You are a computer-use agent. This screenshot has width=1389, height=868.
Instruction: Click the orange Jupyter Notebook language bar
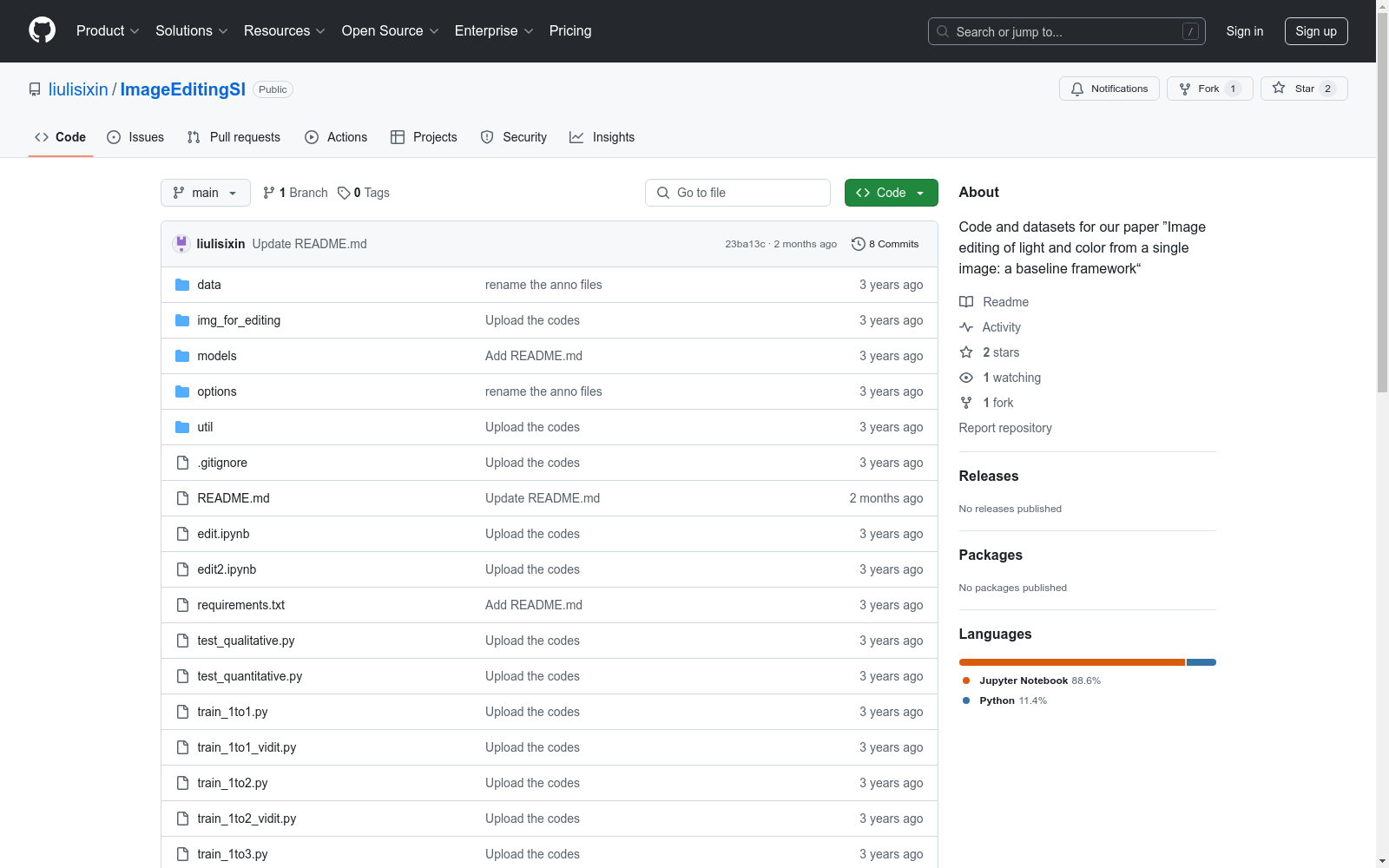[1072, 662]
